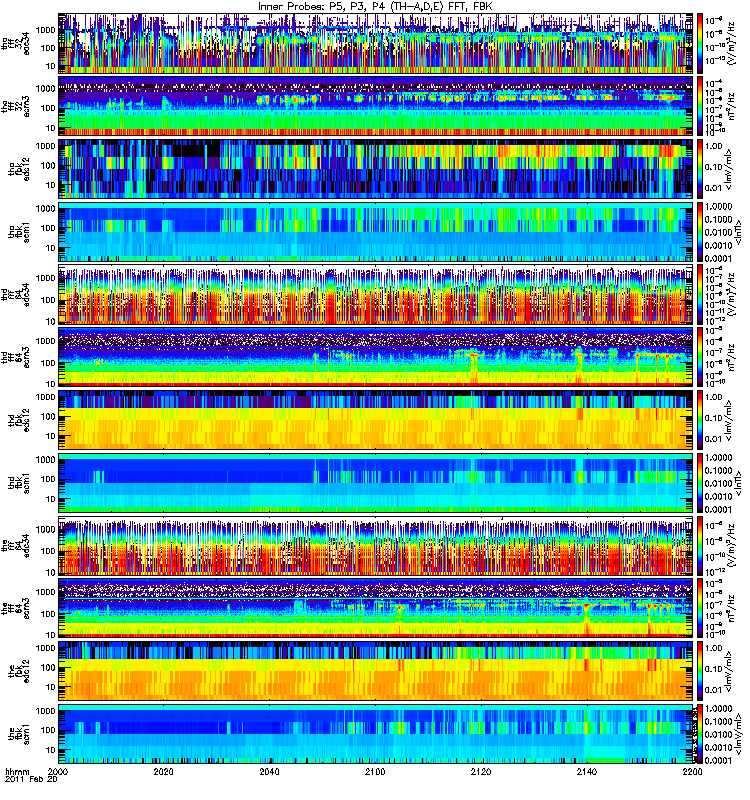The width and height of the screenshot is (750, 800).
Task: Click the 2140 time axis label
Action: (587, 771)
